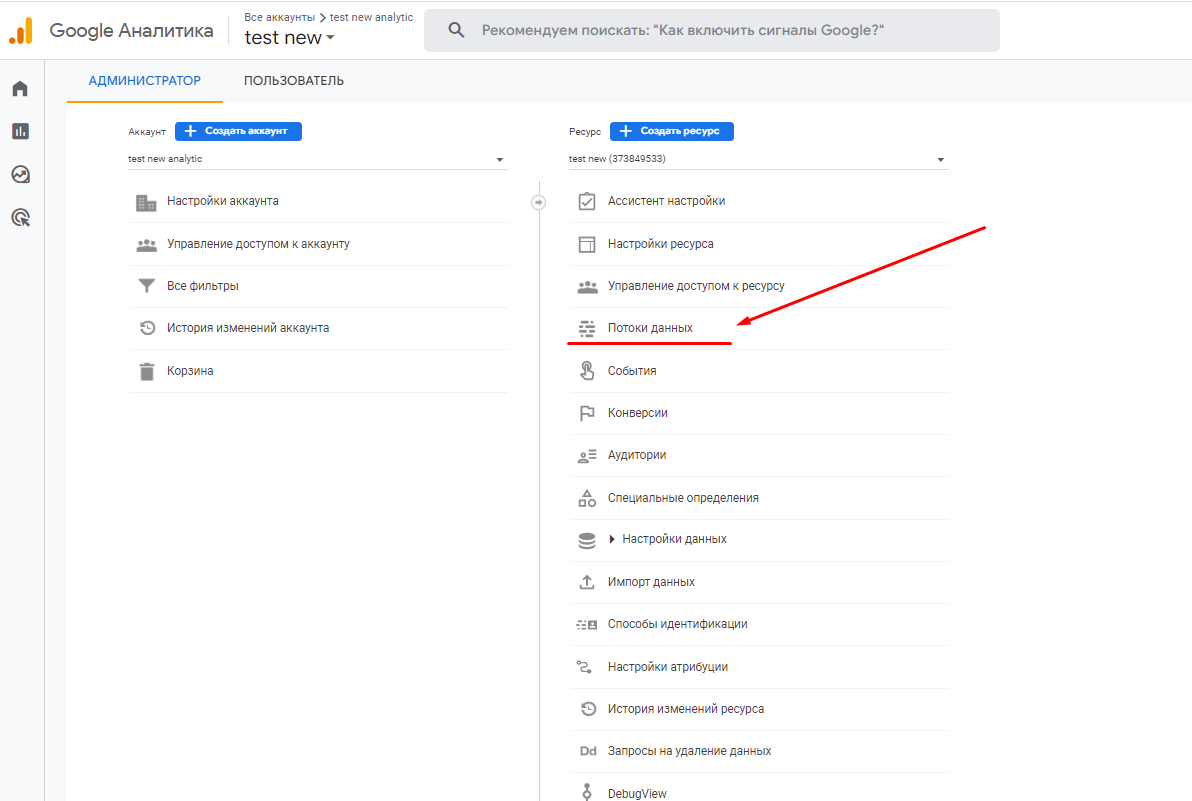Open Потоки данных settings
The height and width of the screenshot is (801, 1192).
(650, 328)
